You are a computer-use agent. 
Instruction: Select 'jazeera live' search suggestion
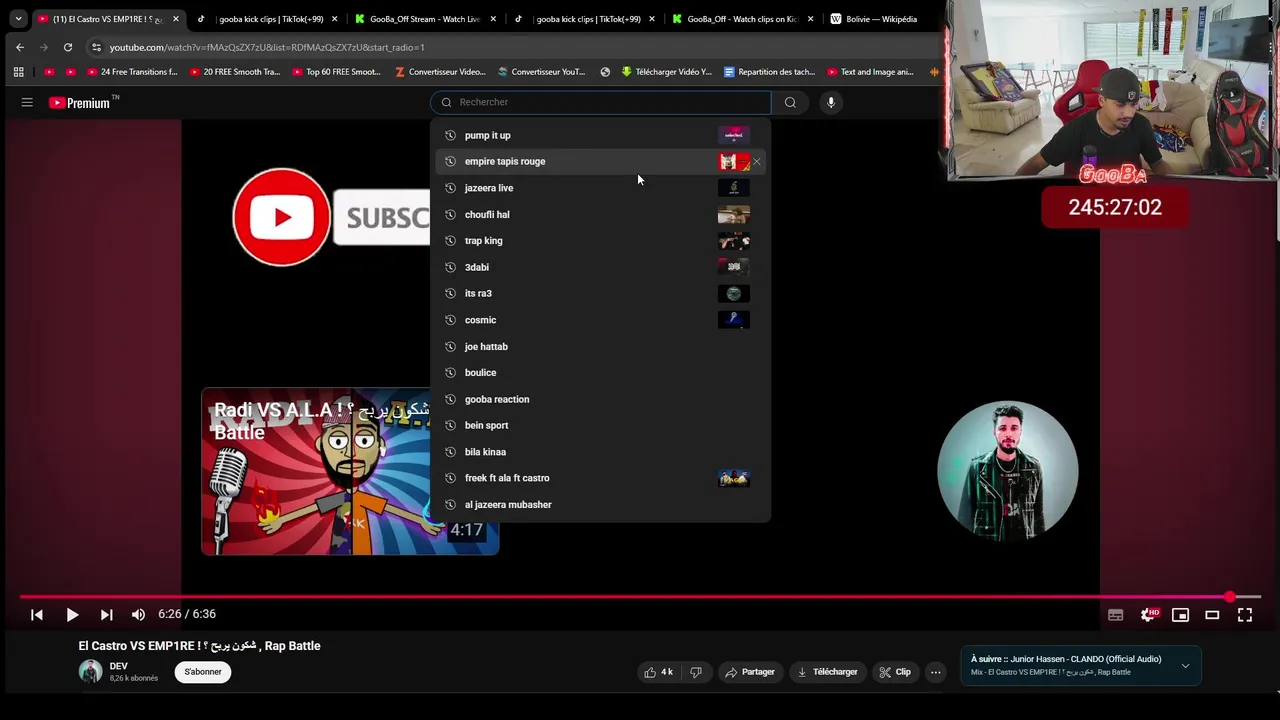pyautogui.click(x=601, y=188)
